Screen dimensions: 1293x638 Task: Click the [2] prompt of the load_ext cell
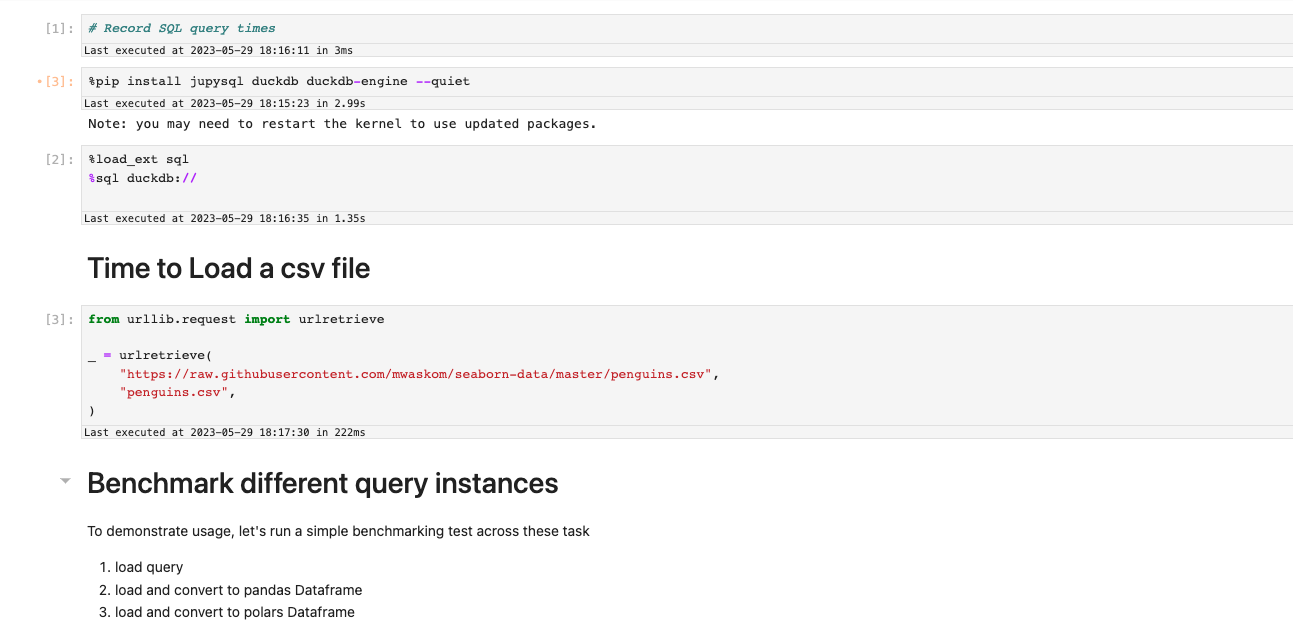tap(53, 158)
